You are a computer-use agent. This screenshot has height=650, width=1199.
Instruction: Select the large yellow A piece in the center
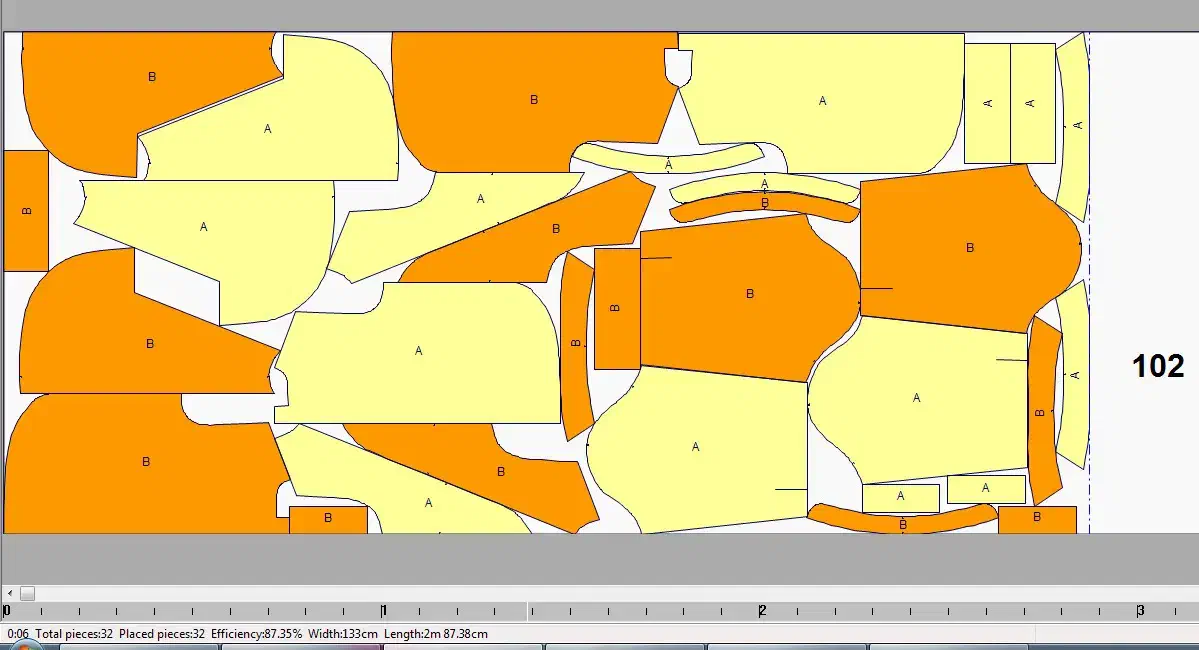[x=418, y=351]
